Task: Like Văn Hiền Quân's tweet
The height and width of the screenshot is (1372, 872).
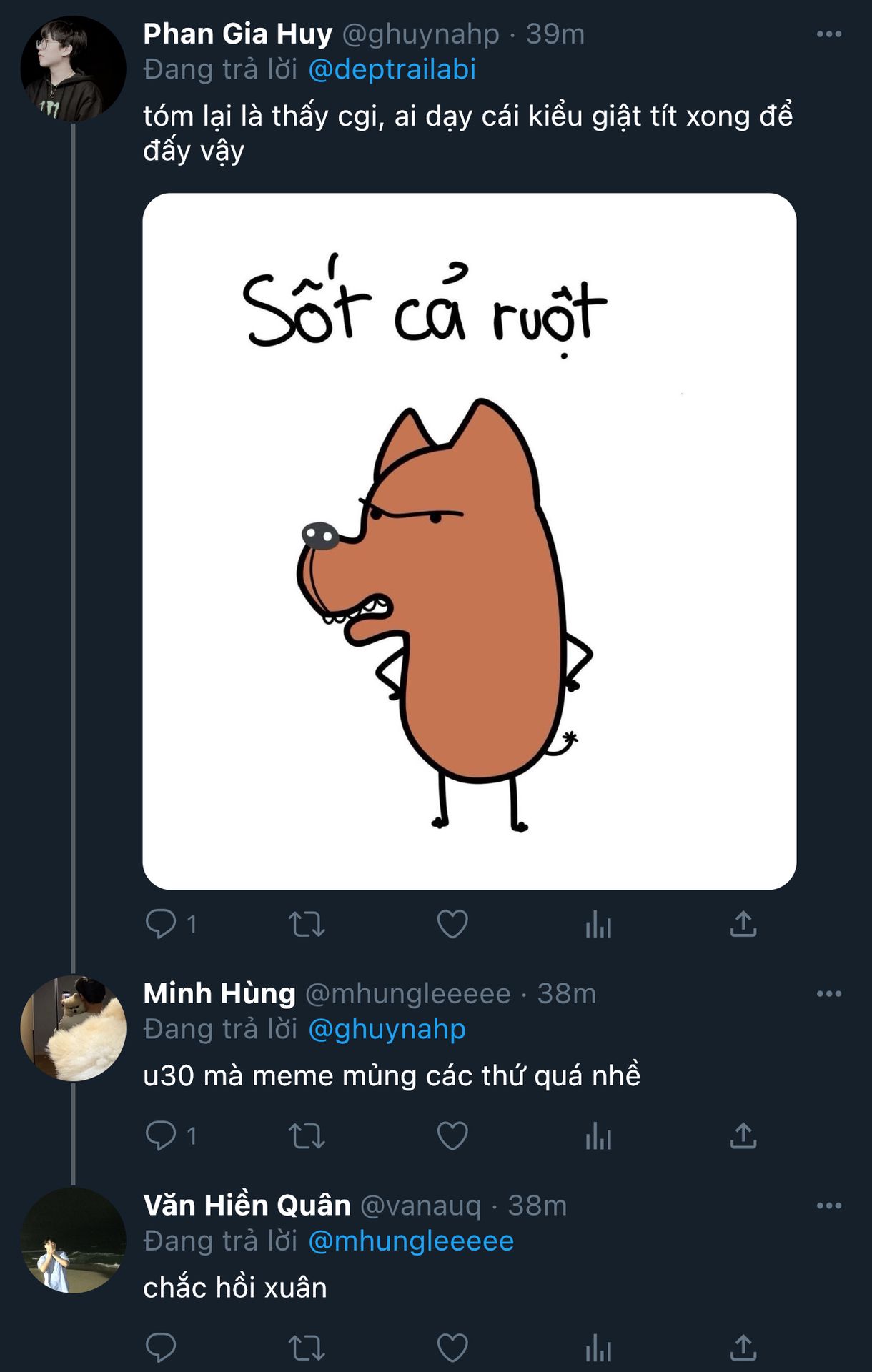Action: (452, 1348)
